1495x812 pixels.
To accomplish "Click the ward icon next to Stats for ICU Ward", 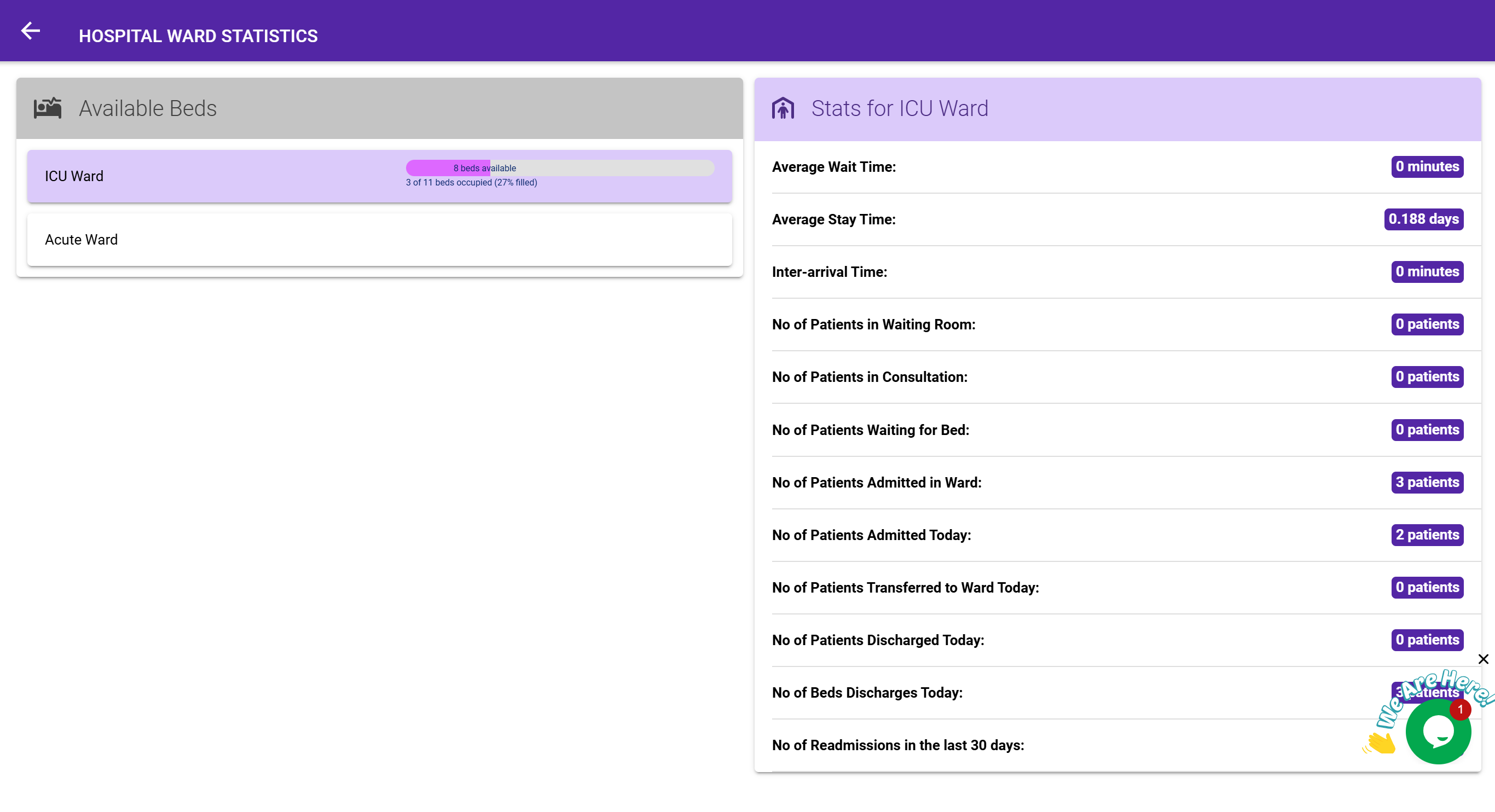I will click(x=783, y=108).
